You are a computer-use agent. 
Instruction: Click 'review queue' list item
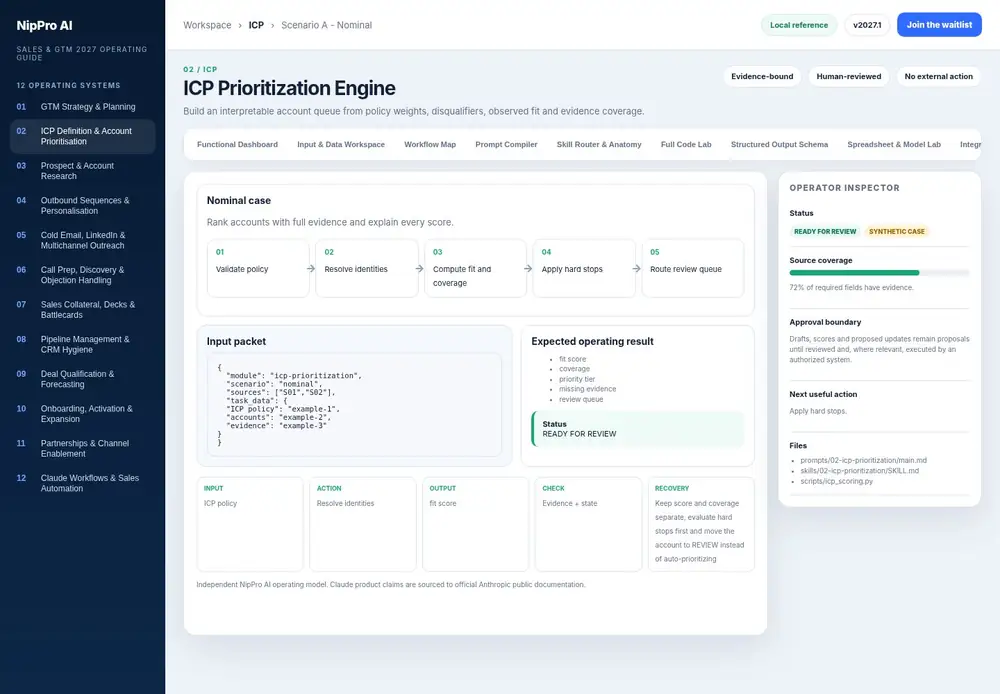pos(581,399)
